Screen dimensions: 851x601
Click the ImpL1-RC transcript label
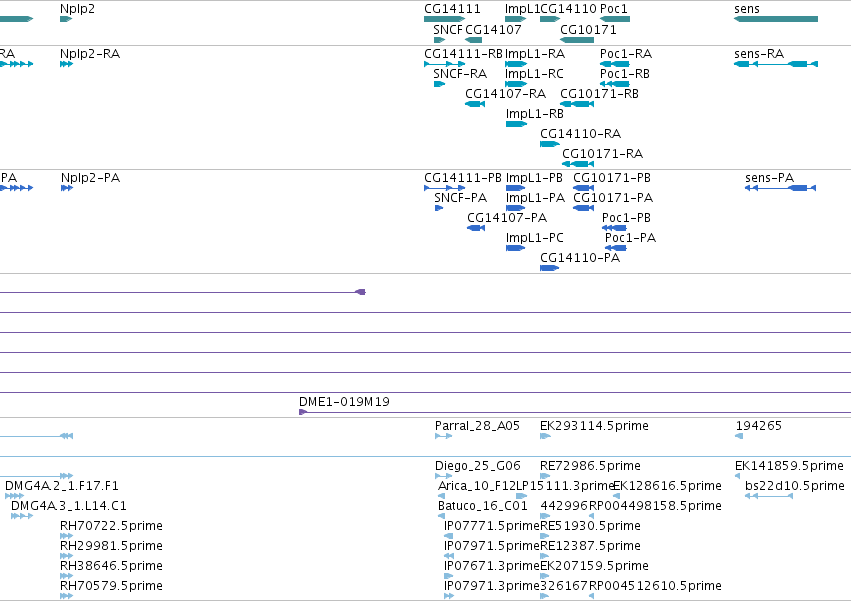(535, 74)
